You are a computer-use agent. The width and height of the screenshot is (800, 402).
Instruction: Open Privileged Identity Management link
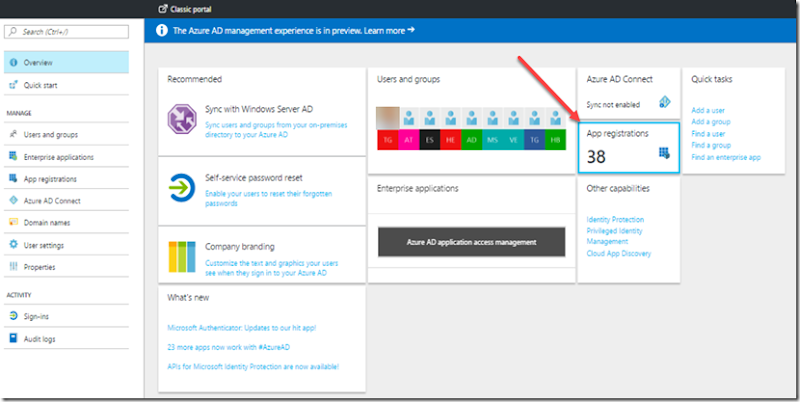(614, 236)
